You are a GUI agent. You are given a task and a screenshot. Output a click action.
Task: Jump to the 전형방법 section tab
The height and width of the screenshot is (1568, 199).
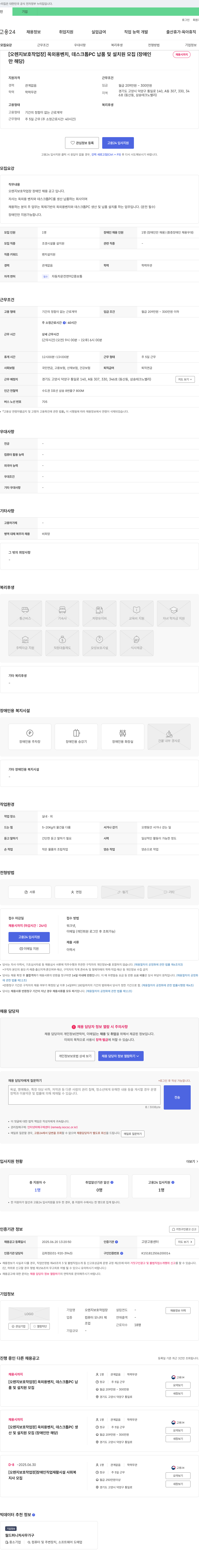(154, 45)
